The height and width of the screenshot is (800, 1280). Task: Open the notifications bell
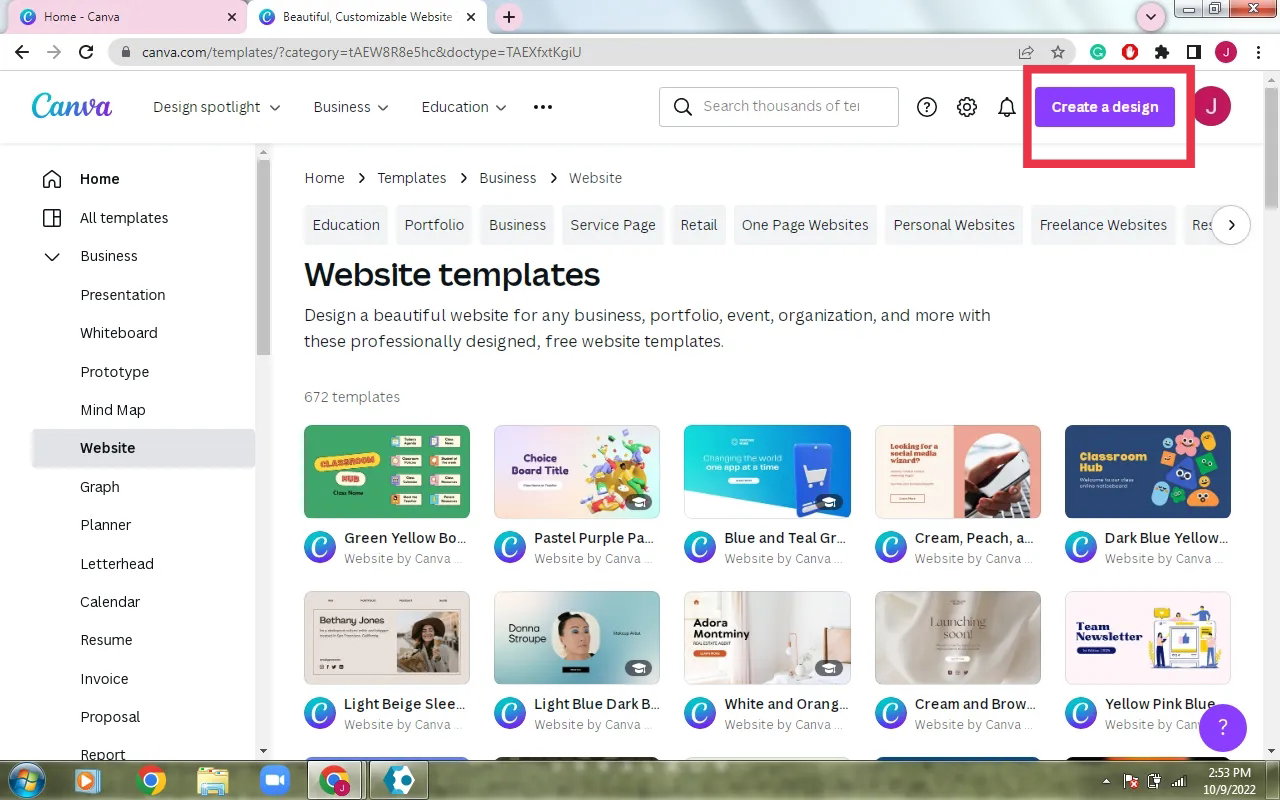(x=1007, y=107)
